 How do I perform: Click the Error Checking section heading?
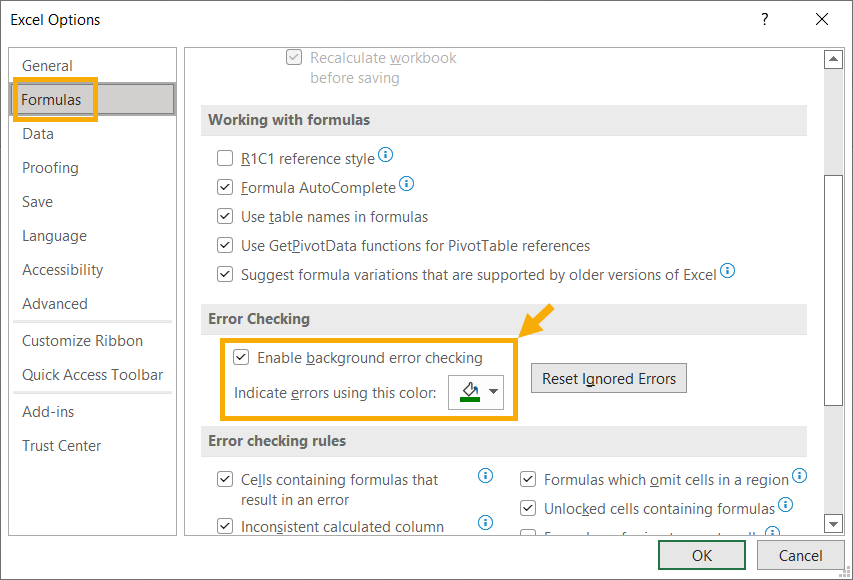click(259, 319)
